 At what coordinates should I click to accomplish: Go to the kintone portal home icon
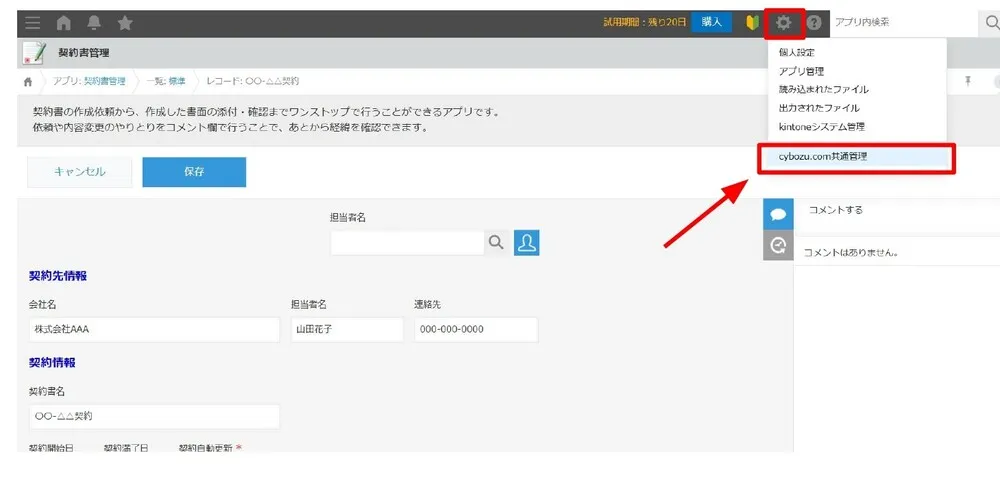64,23
